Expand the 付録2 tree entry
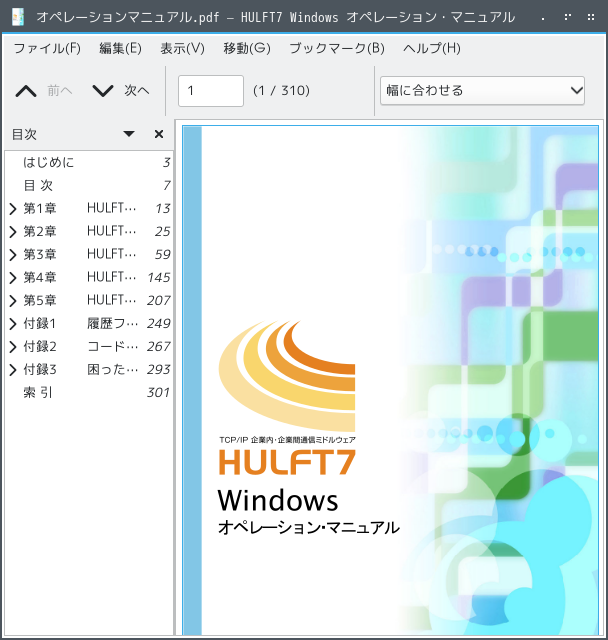Viewport: 608px width, 640px height. (x=13, y=347)
